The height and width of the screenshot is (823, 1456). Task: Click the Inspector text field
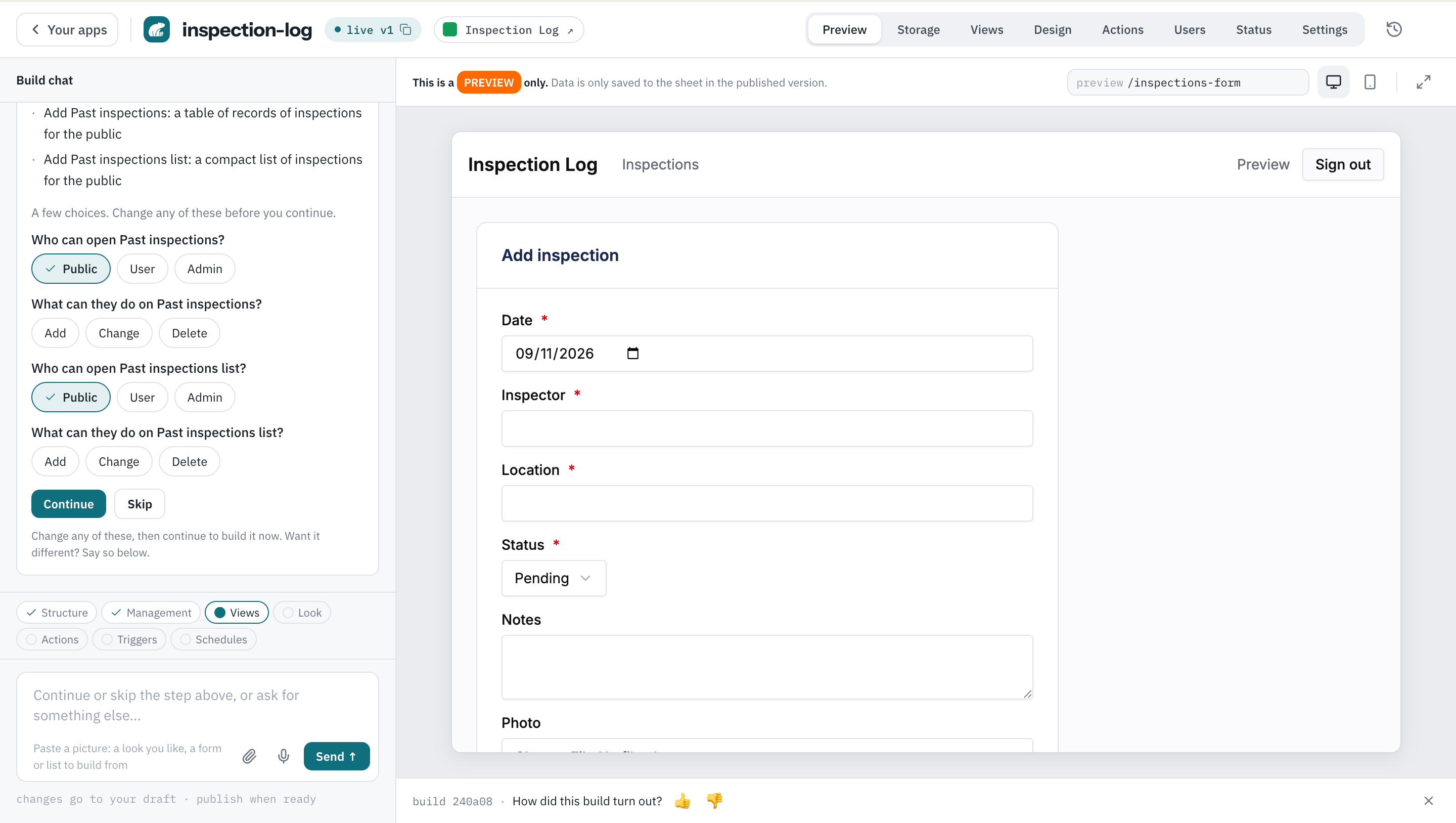(x=767, y=428)
